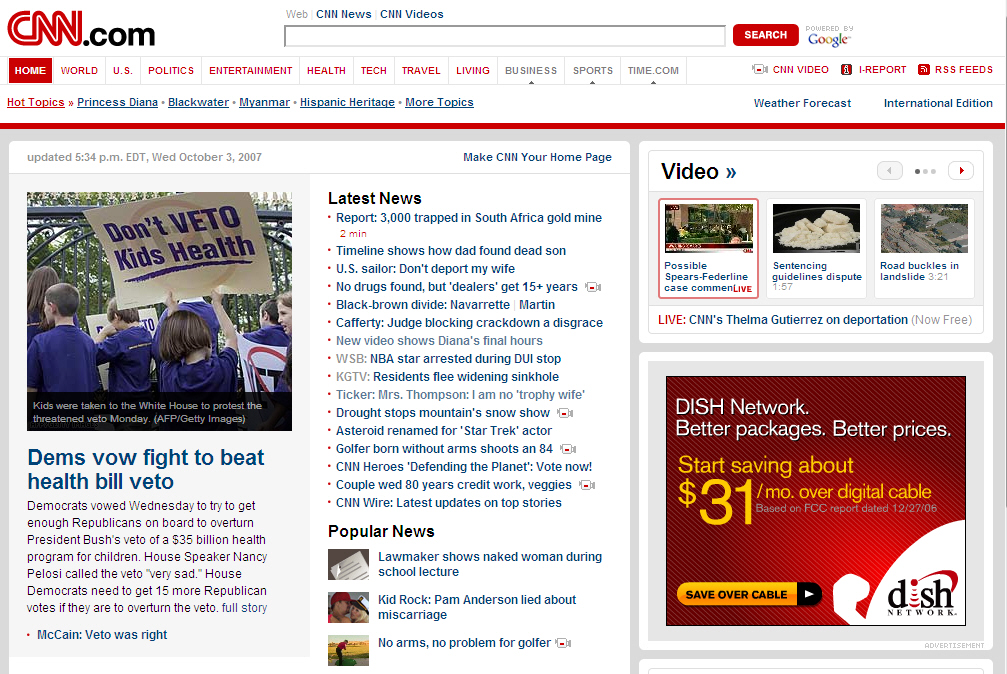Open the Dems vow fight headline

[146, 469]
